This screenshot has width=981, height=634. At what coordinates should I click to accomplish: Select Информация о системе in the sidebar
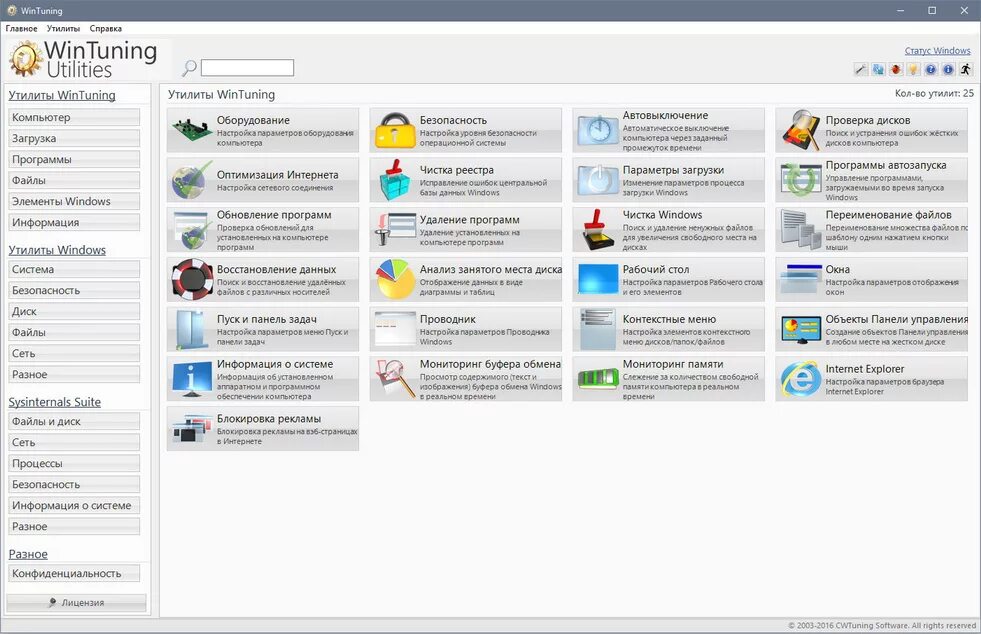[74, 505]
